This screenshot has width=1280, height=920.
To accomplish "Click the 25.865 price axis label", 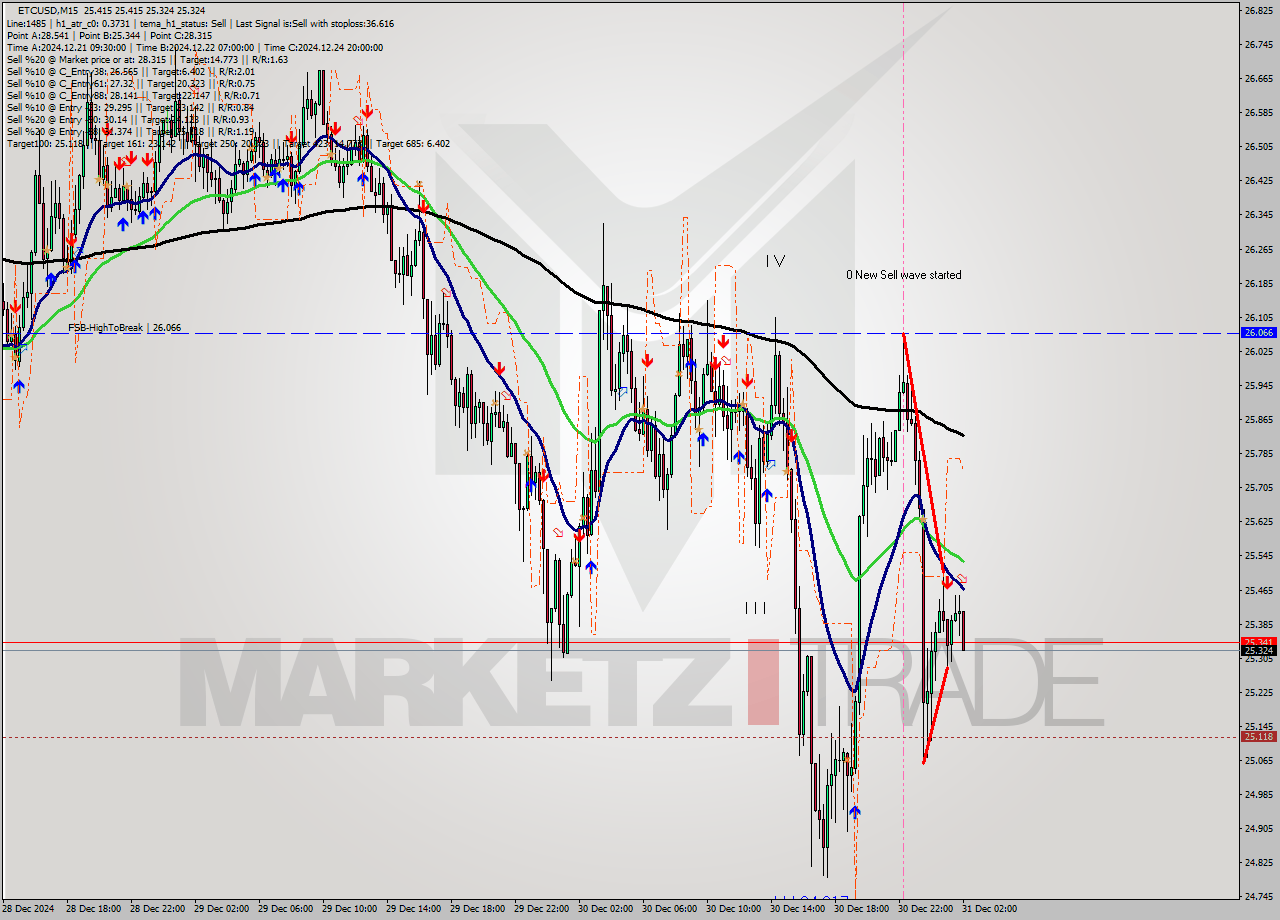I will point(1257,420).
